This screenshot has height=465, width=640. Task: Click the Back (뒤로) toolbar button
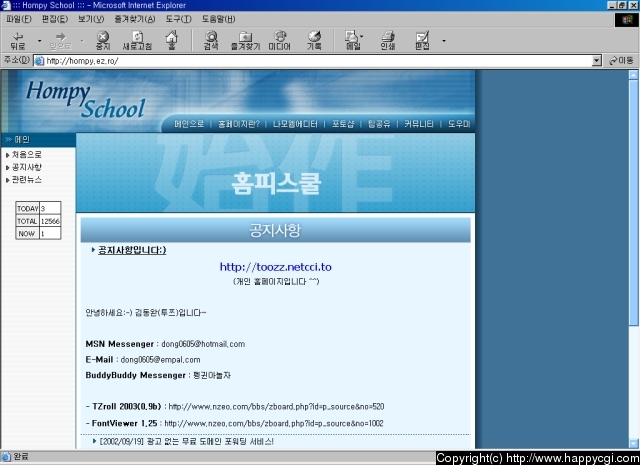(x=18, y=40)
